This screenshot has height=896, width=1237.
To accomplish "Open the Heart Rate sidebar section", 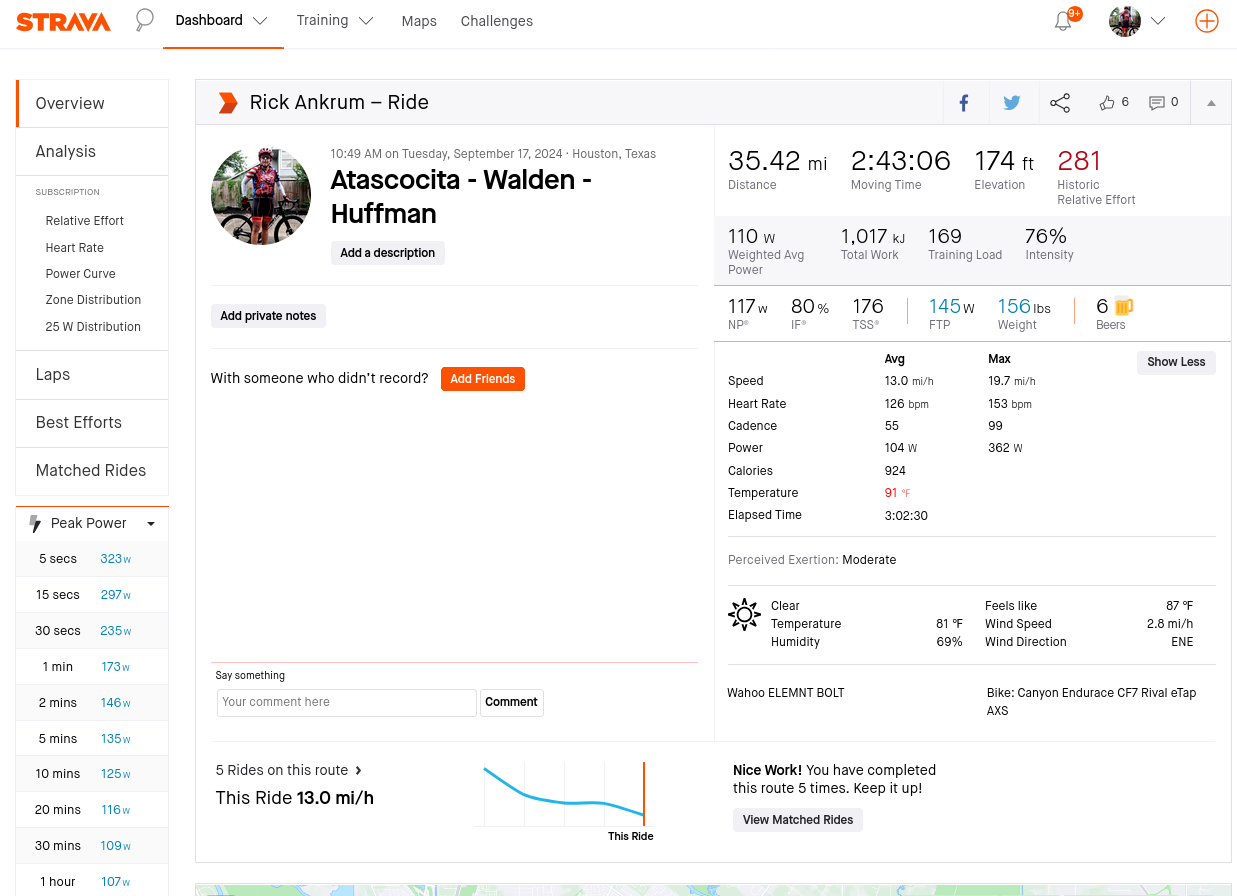I will pos(75,248).
